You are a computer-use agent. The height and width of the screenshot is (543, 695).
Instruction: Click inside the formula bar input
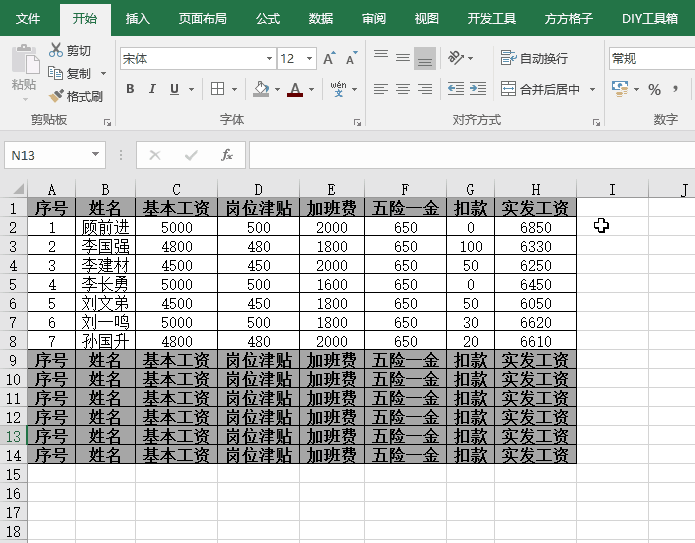coord(472,155)
